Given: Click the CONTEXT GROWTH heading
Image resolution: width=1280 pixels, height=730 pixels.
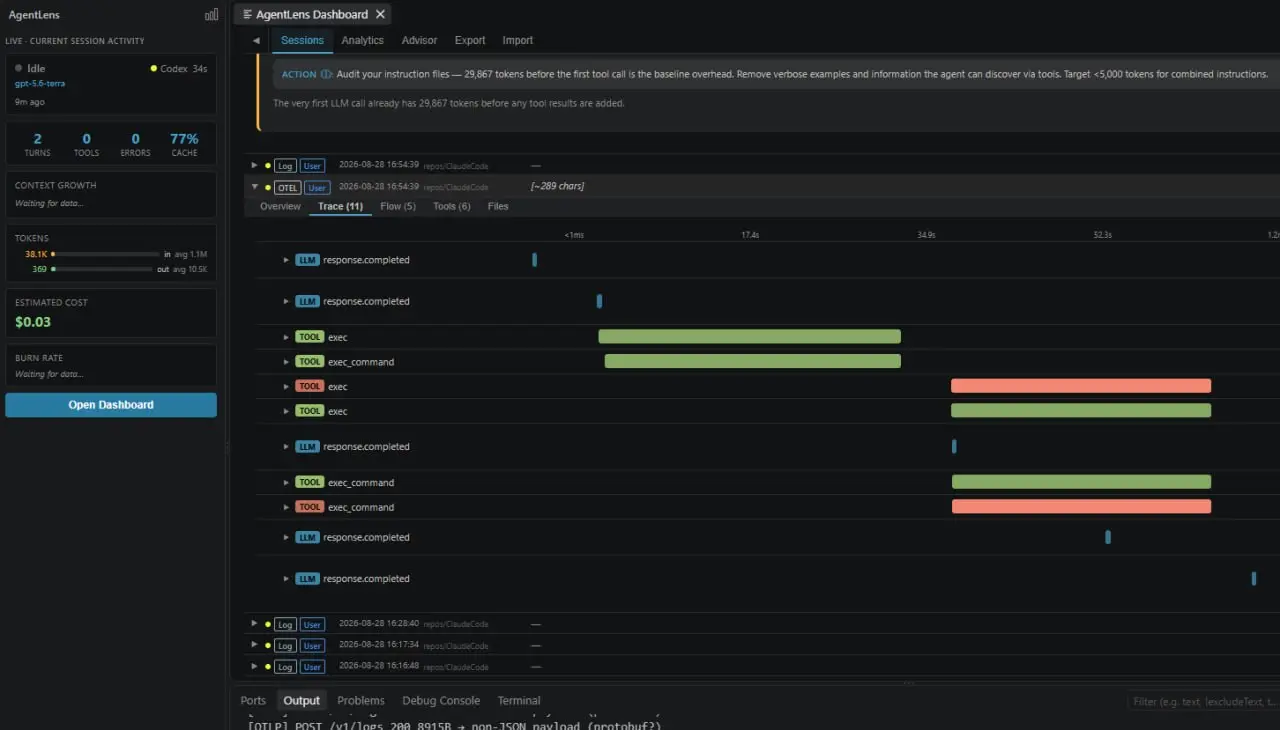Looking at the screenshot, I should 56,185.
